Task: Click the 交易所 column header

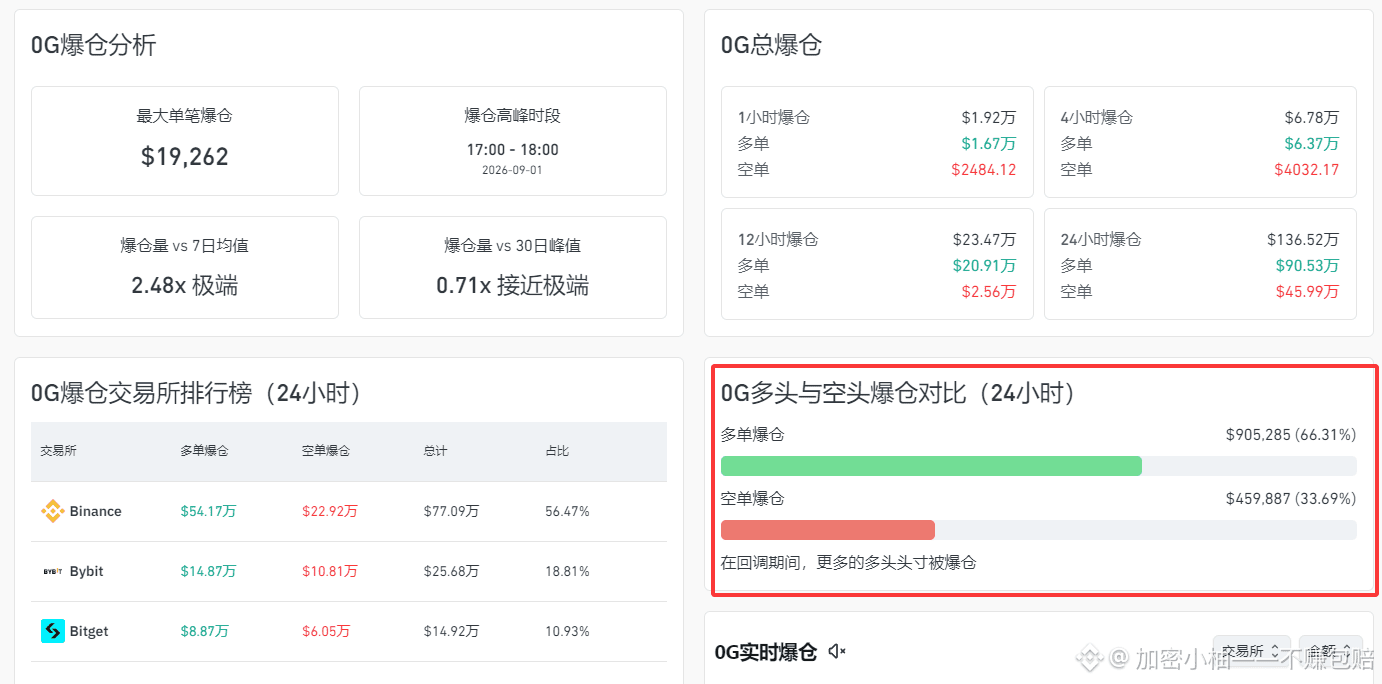Action: (x=58, y=451)
